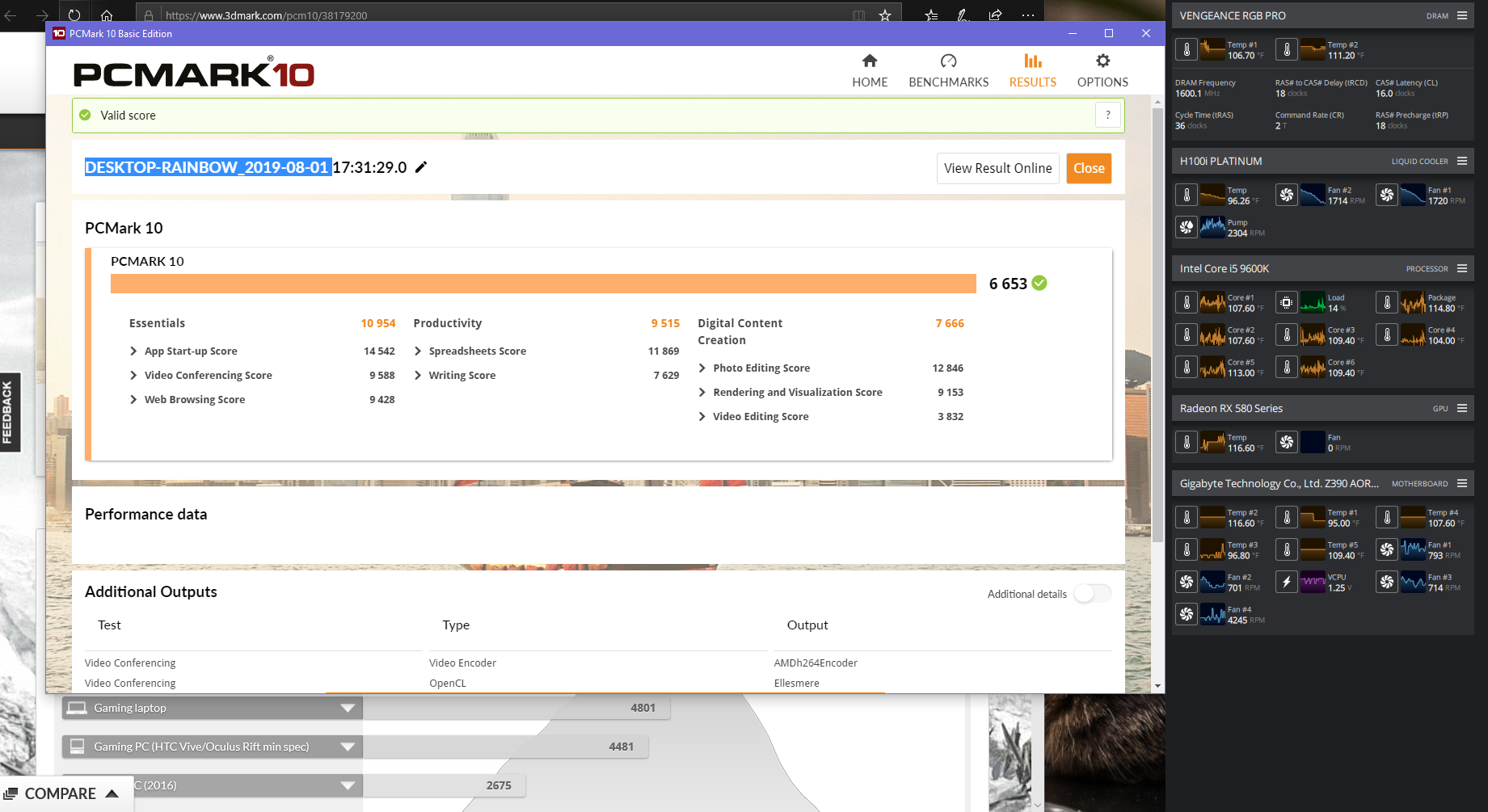Open the BENCHMARKS tab
The width and height of the screenshot is (1488, 812).
[x=949, y=70]
